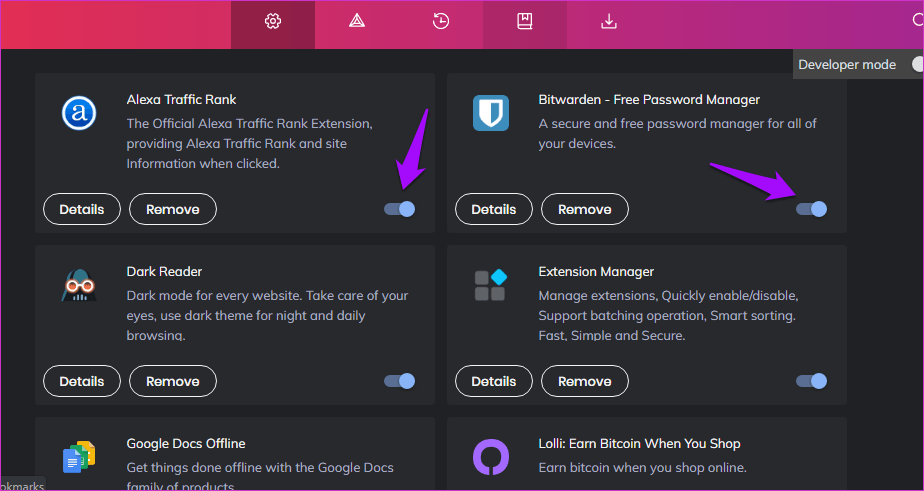
Task: Click the Bitwarden - Free Password Manager title
Action: click(x=649, y=100)
